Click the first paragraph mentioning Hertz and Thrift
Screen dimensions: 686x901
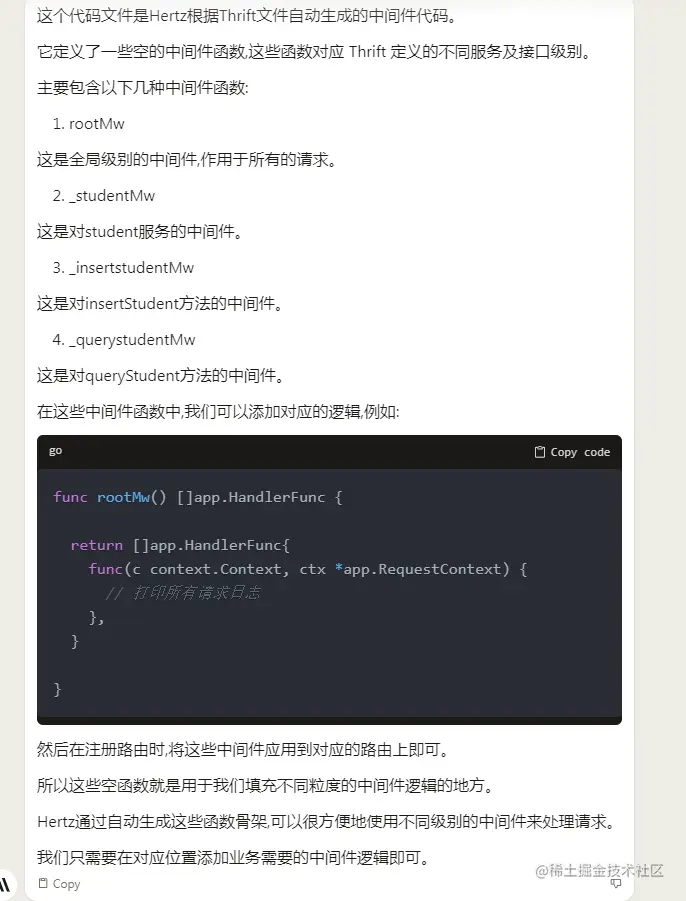pyautogui.click(x=247, y=16)
